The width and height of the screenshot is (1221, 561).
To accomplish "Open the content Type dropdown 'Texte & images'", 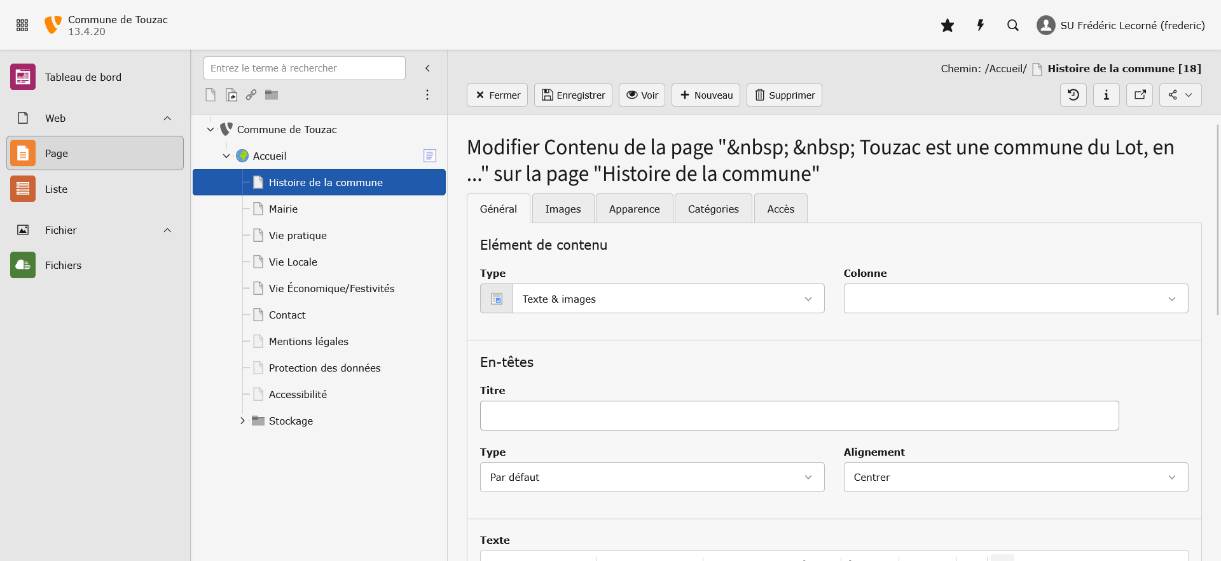I will [667, 299].
